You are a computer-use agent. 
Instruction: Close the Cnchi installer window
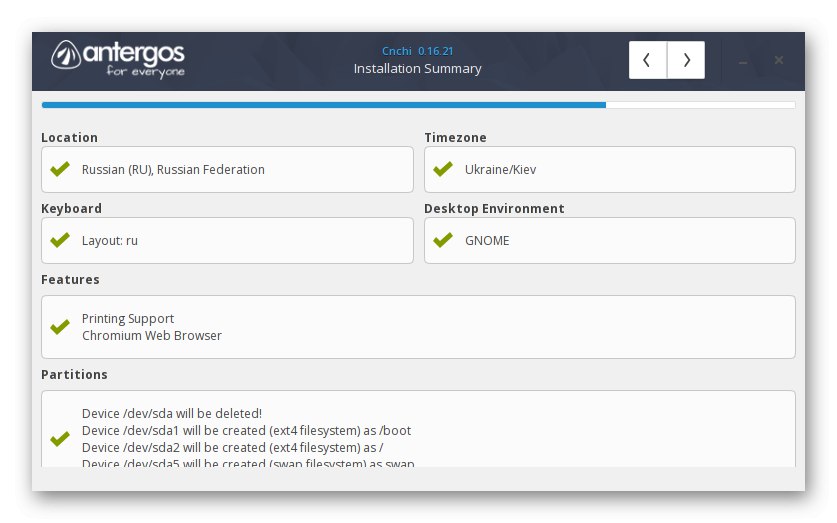[x=779, y=60]
